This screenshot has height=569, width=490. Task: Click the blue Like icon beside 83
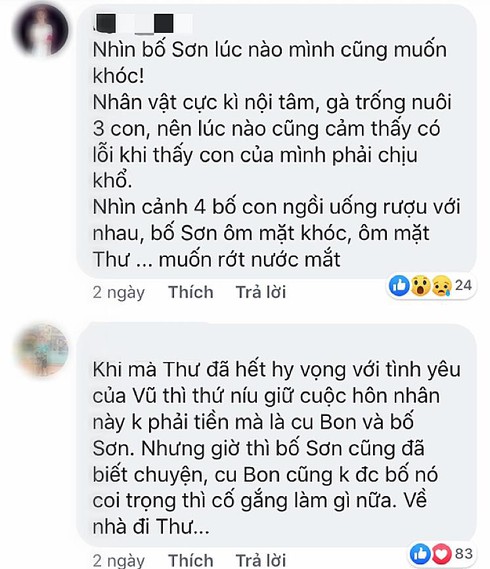(420, 554)
